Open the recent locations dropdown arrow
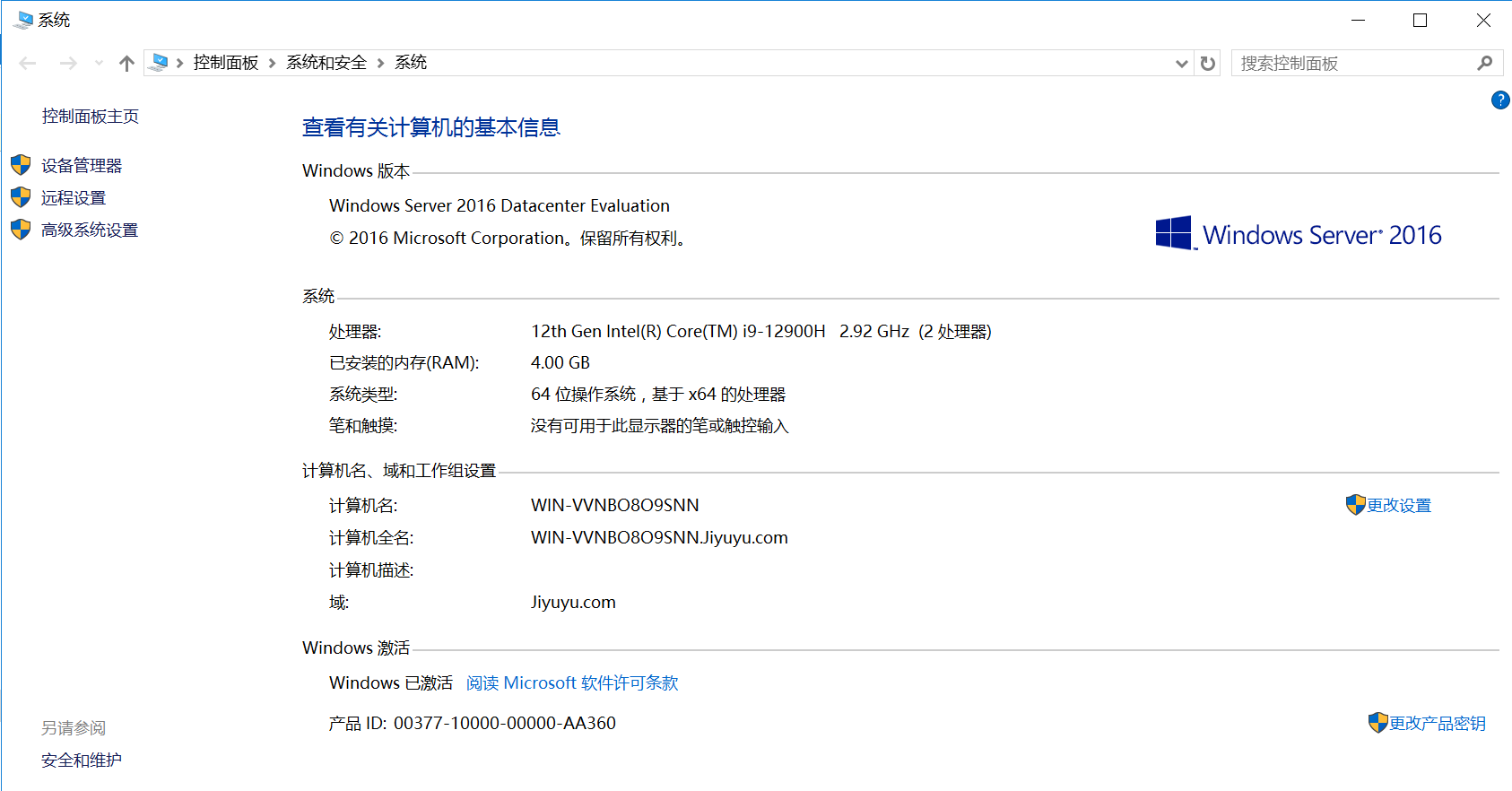The width and height of the screenshot is (1512, 791). pyautogui.click(x=99, y=63)
